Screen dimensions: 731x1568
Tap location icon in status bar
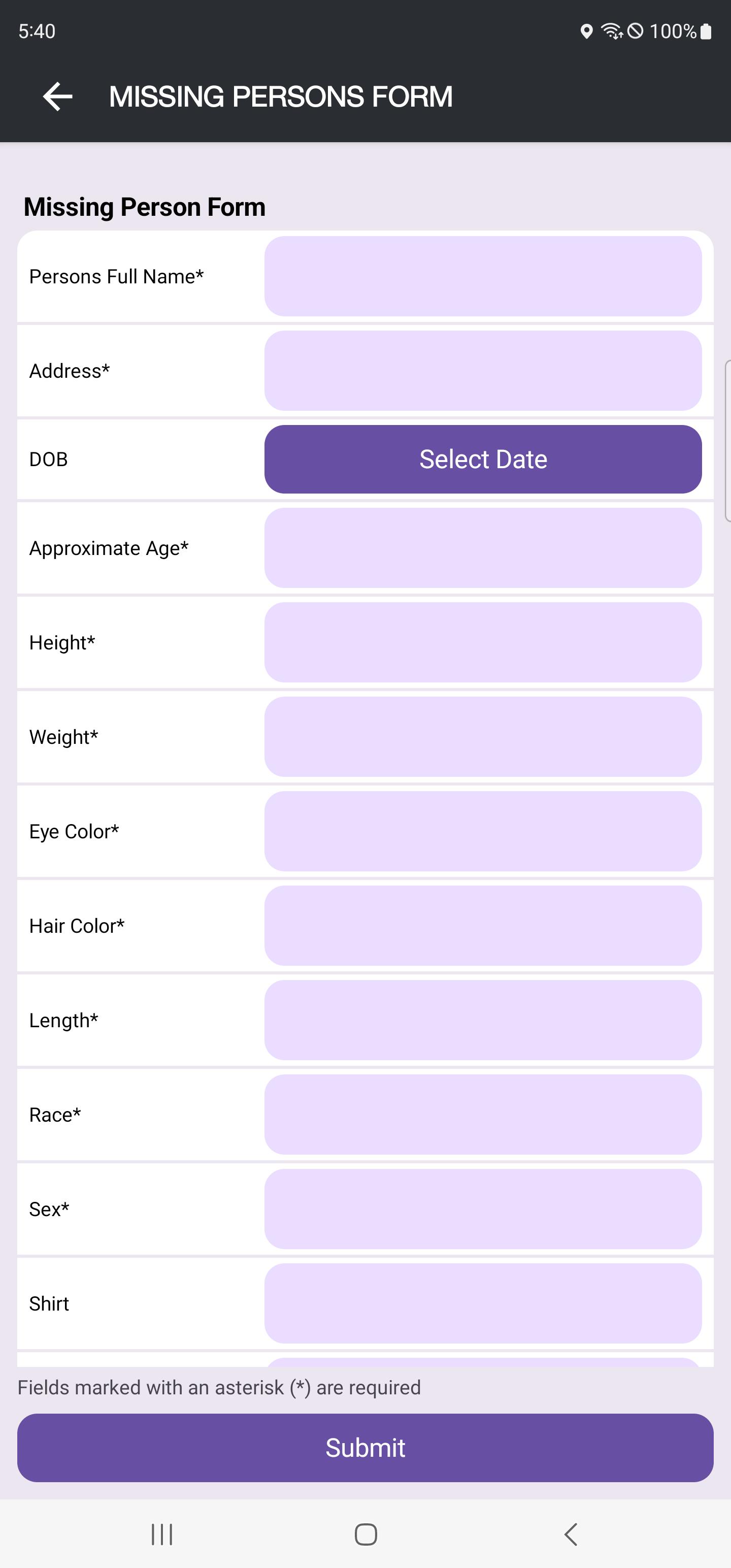586,31
